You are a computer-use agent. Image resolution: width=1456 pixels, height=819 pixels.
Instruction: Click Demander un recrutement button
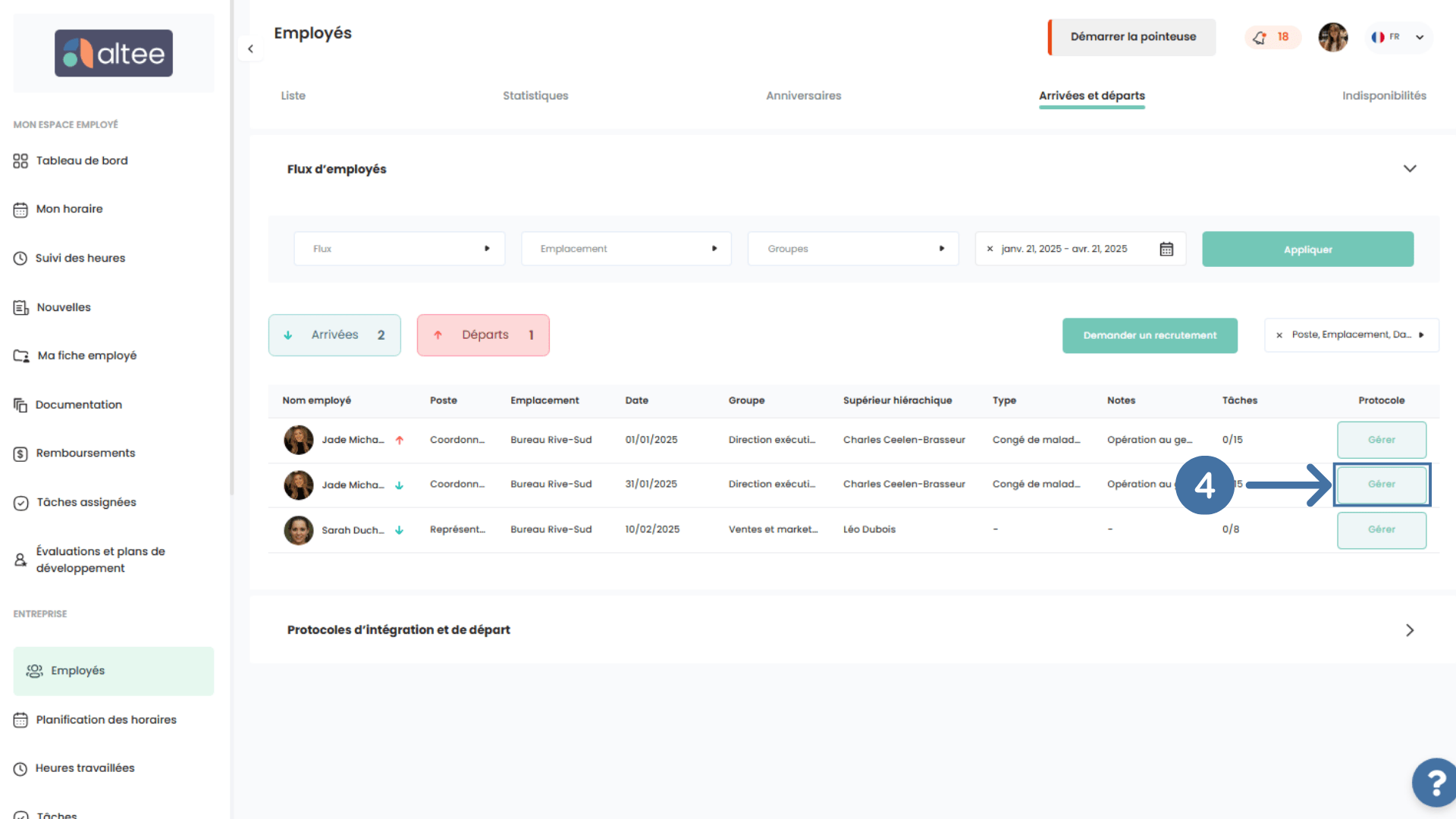pos(1150,335)
